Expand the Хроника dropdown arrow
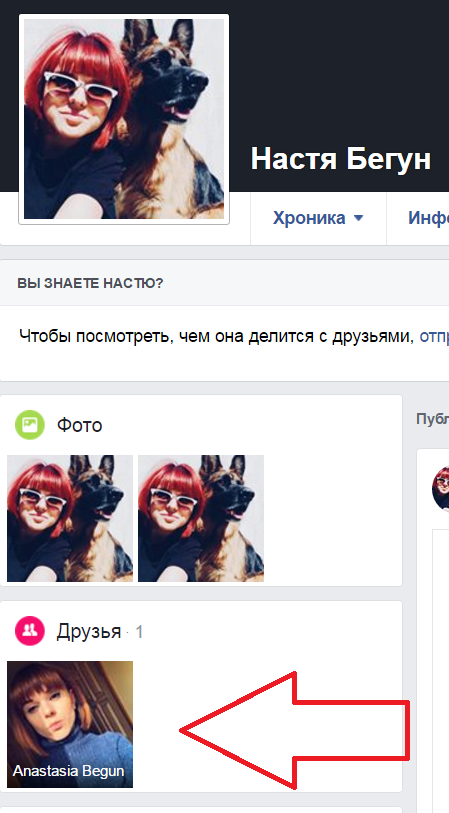This screenshot has width=449, height=813. (358, 218)
